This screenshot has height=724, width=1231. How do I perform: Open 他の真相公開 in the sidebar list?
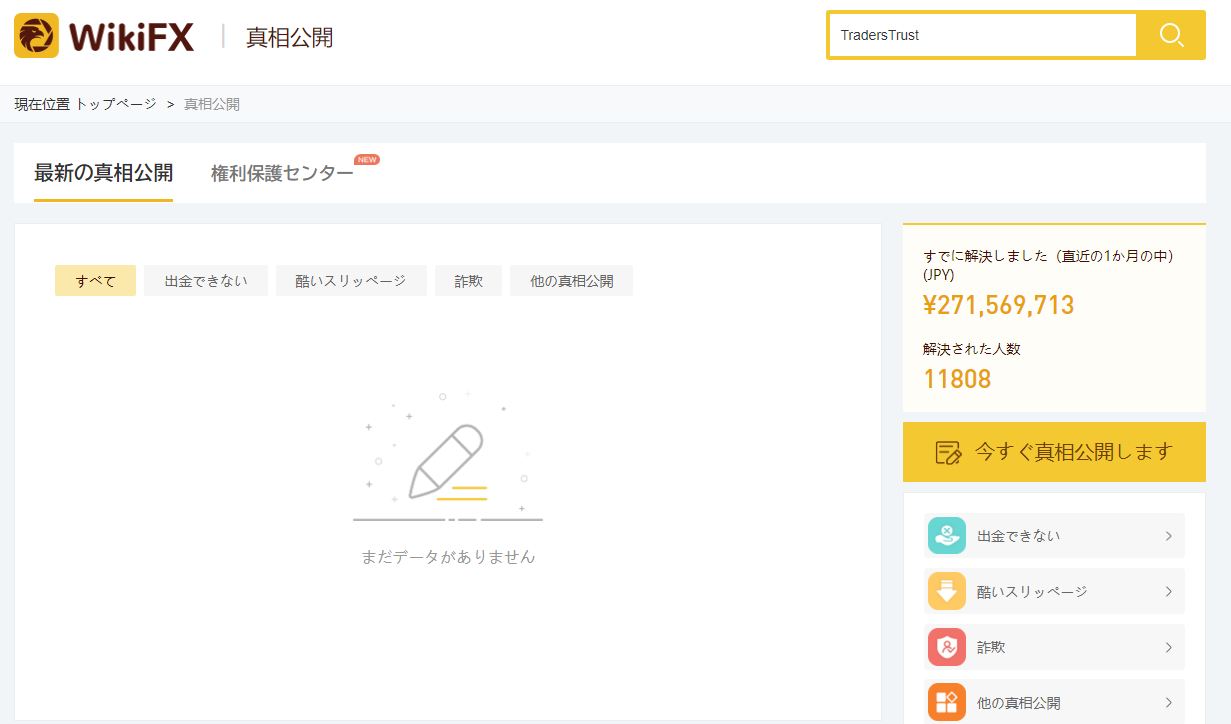[1055, 702]
